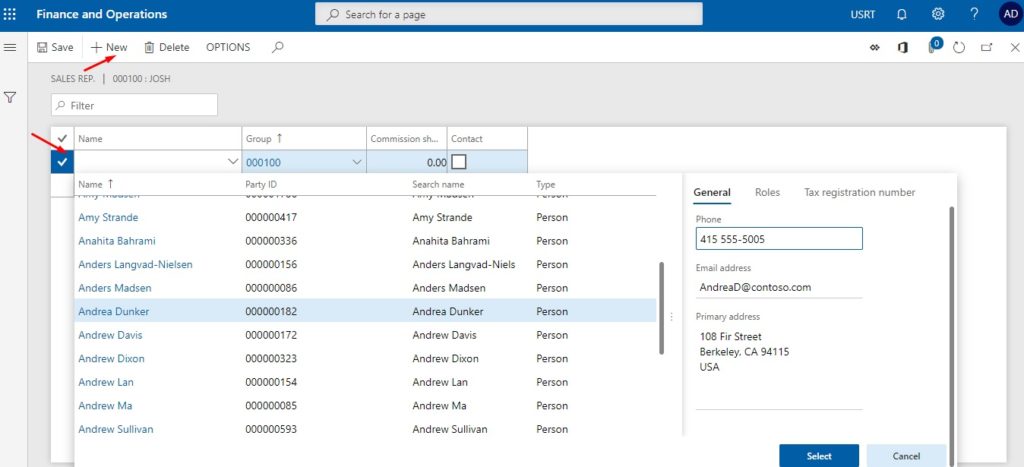1024x467 pixels.
Task: Select the Andrea Dunker row link
Action: 114,312
